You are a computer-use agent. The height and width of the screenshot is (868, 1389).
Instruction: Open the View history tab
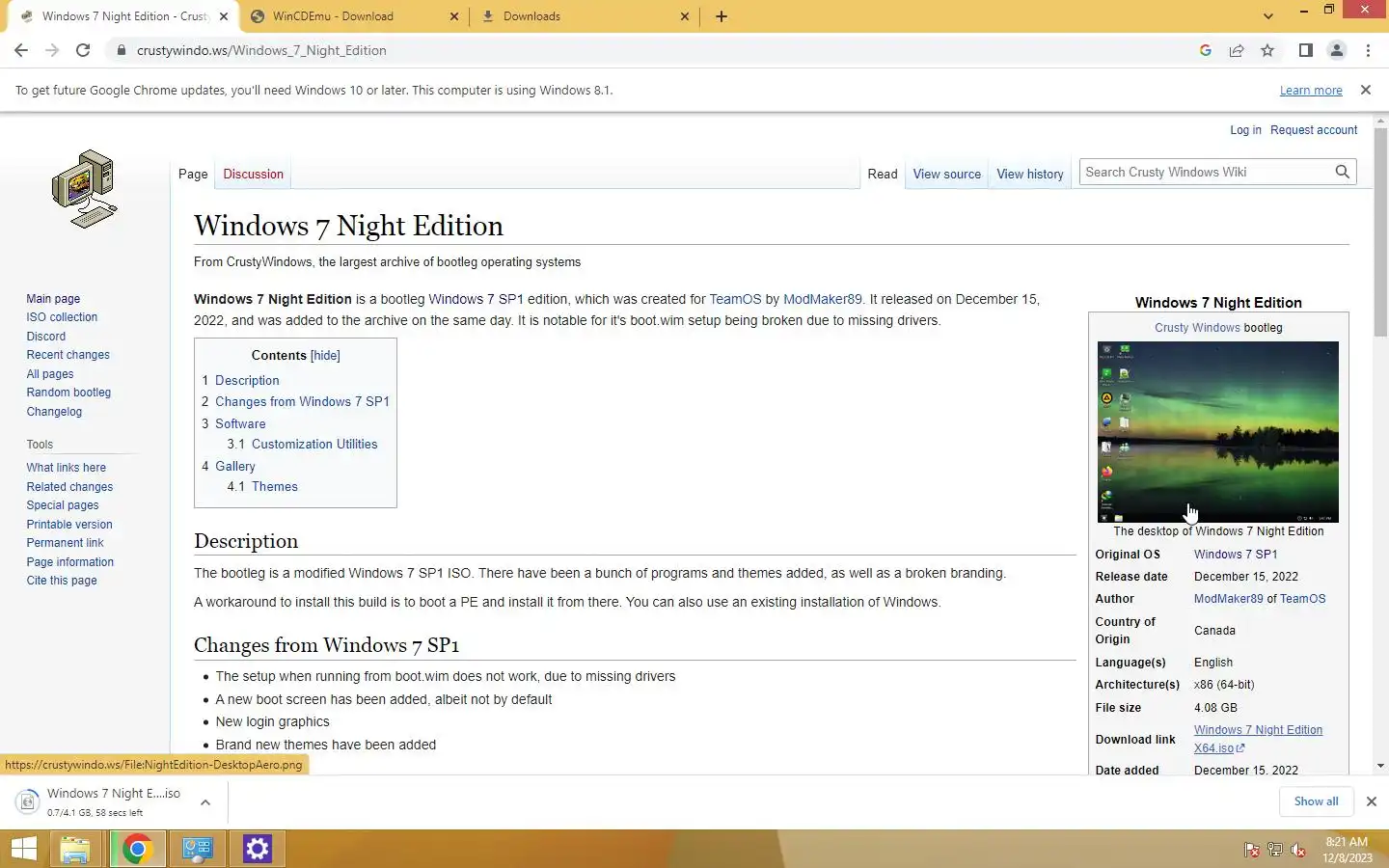[x=1029, y=174]
